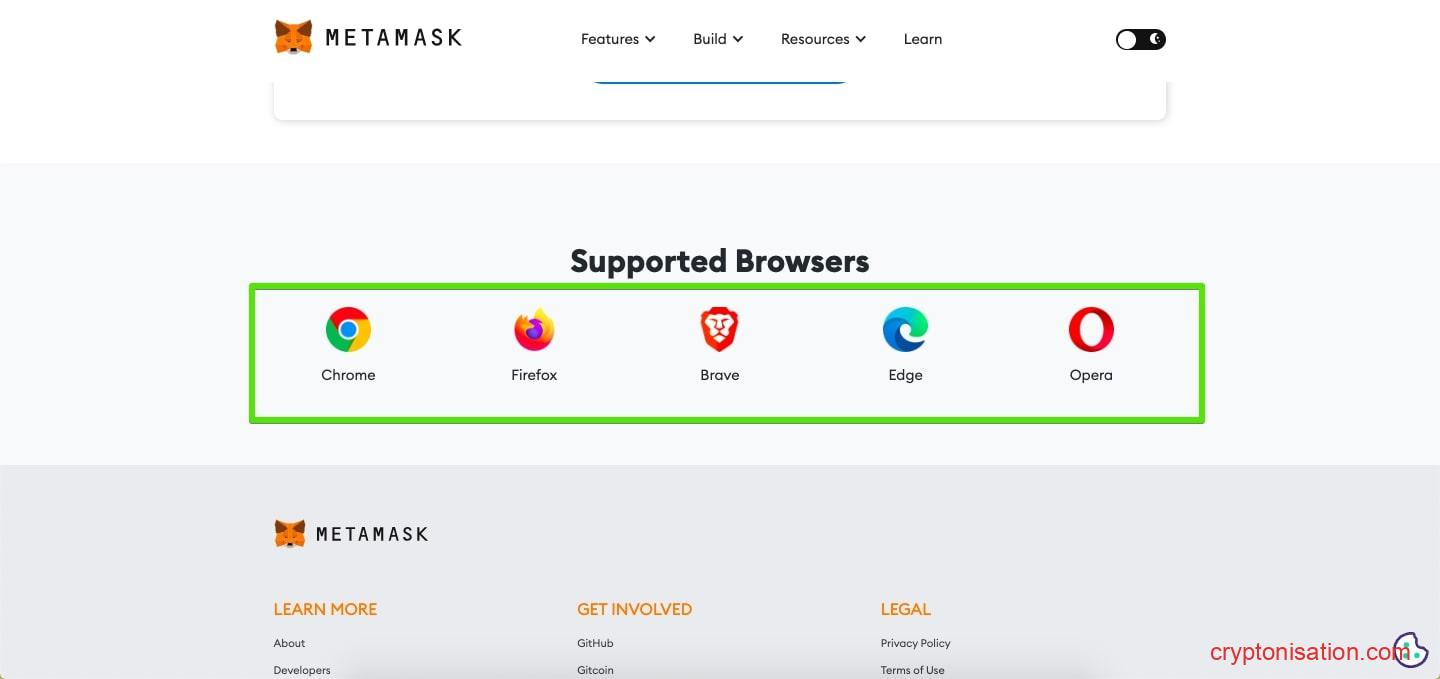Expand the Resources dropdown menu

coord(823,39)
